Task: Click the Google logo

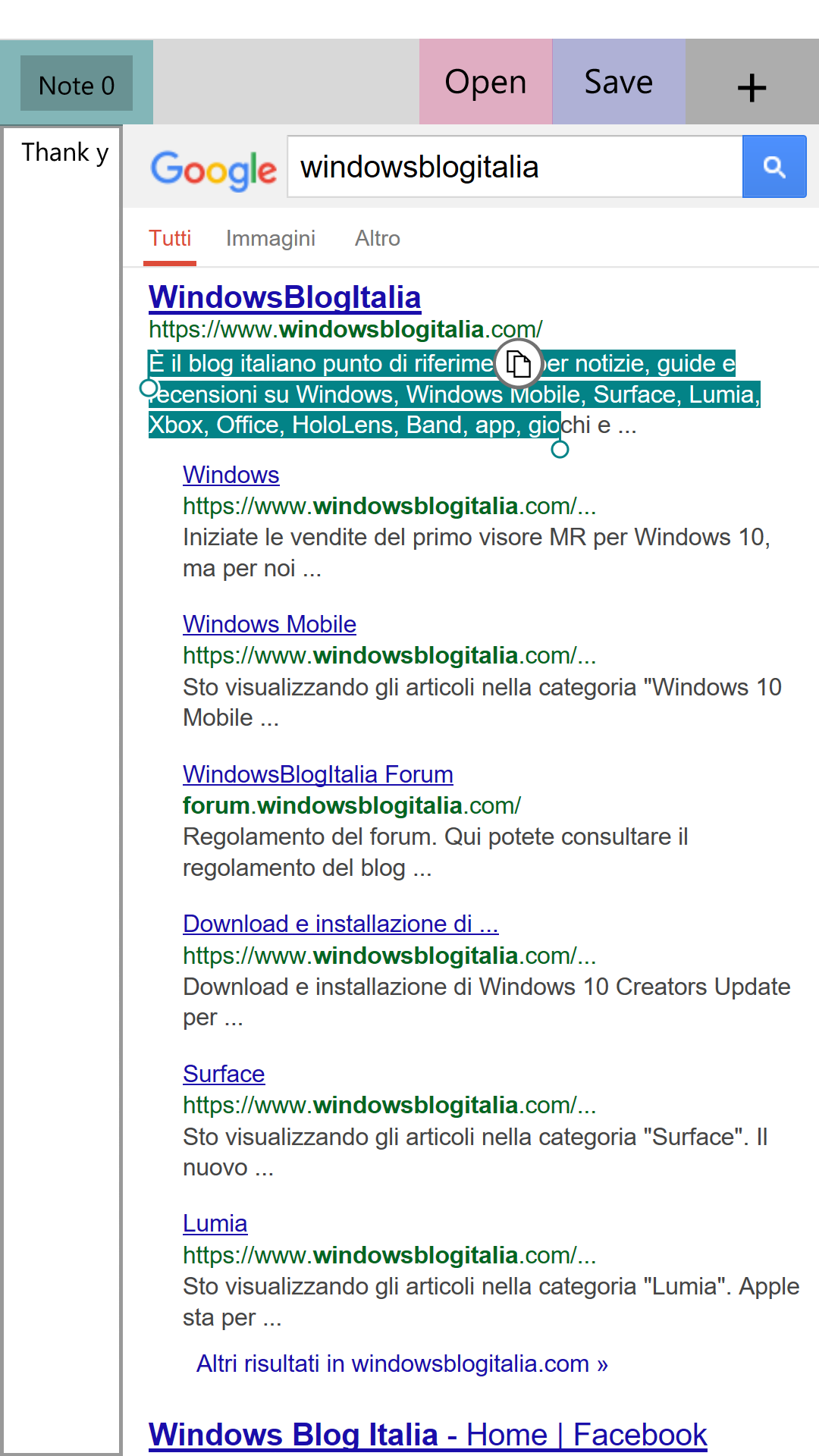Action: tap(213, 170)
